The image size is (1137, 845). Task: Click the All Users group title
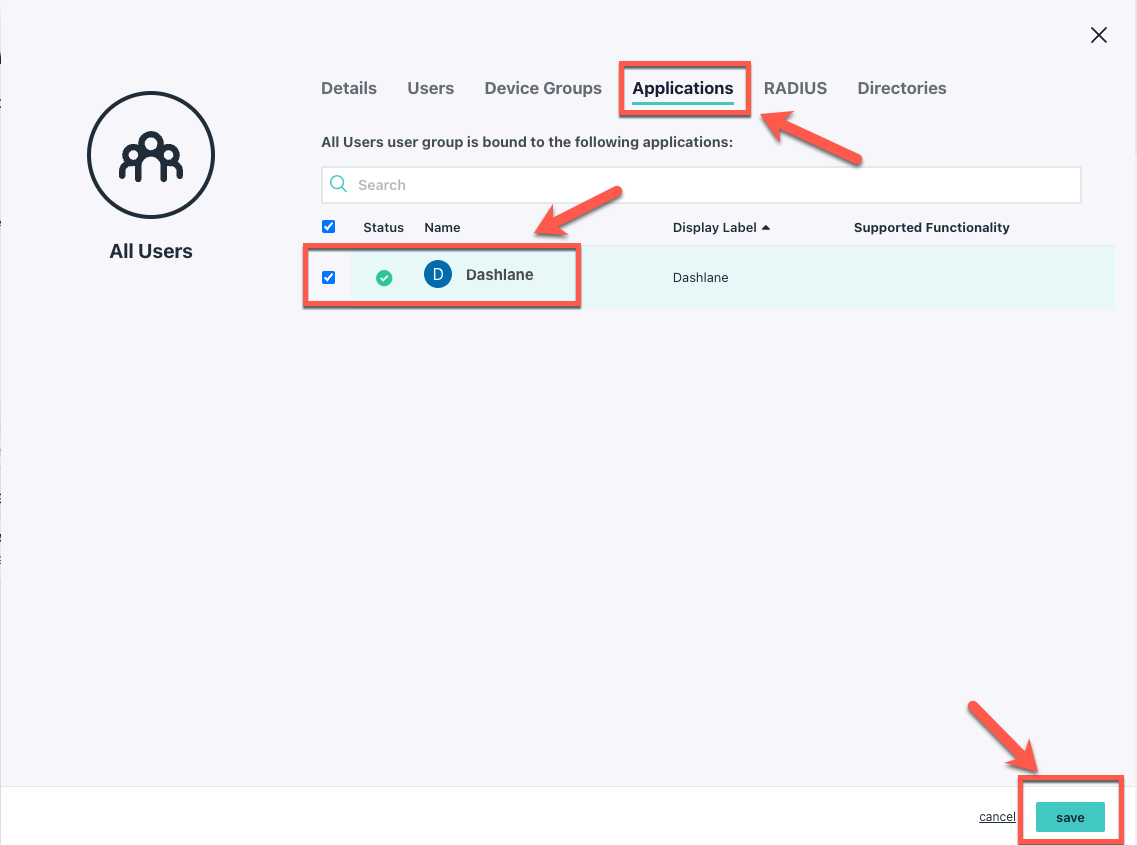[151, 251]
